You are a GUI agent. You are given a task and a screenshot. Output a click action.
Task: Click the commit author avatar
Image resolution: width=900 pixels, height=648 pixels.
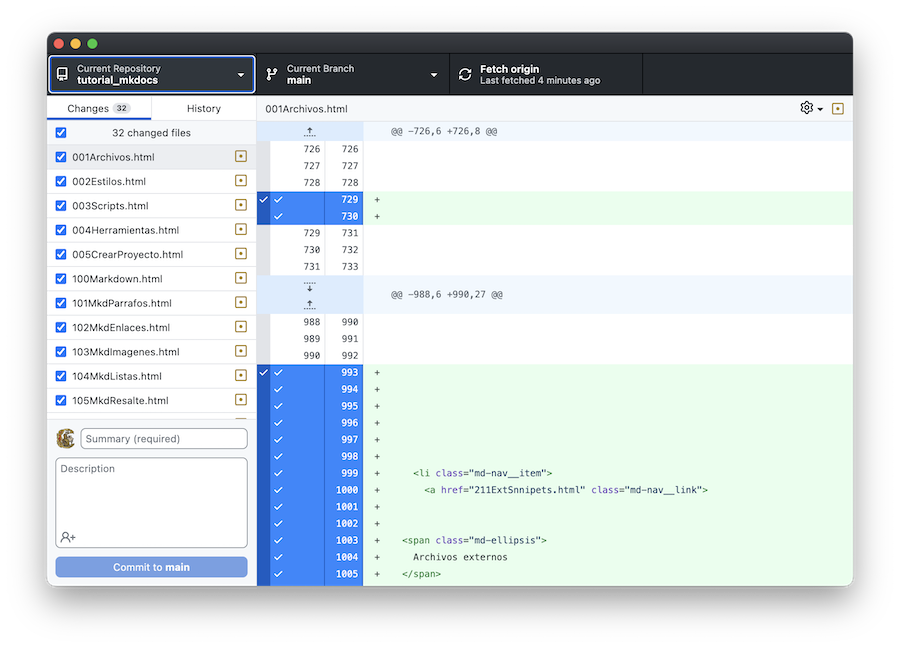pos(66,438)
